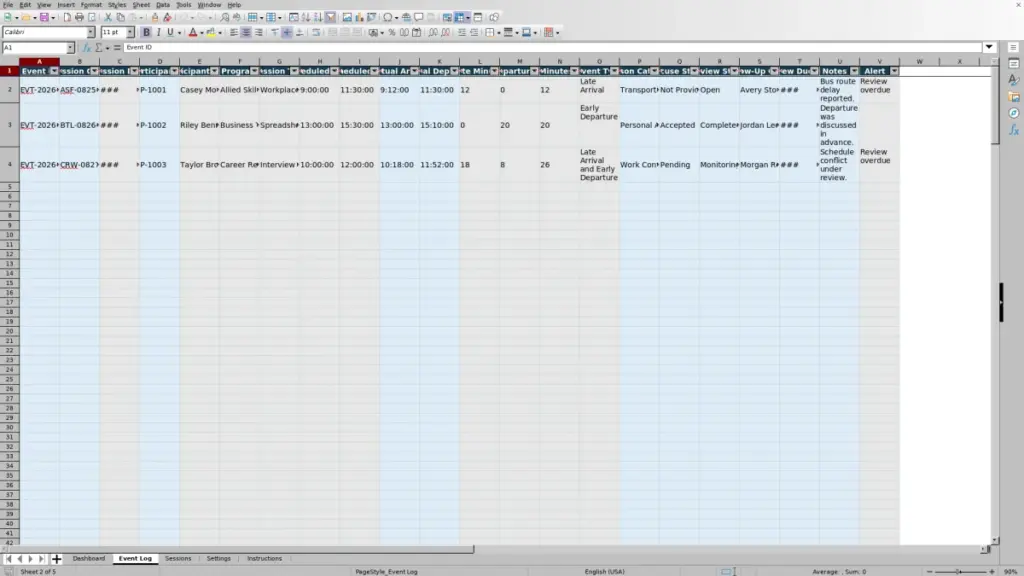Click the zoom out minus button
The width and height of the screenshot is (1024, 576).
(x=929, y=571)
